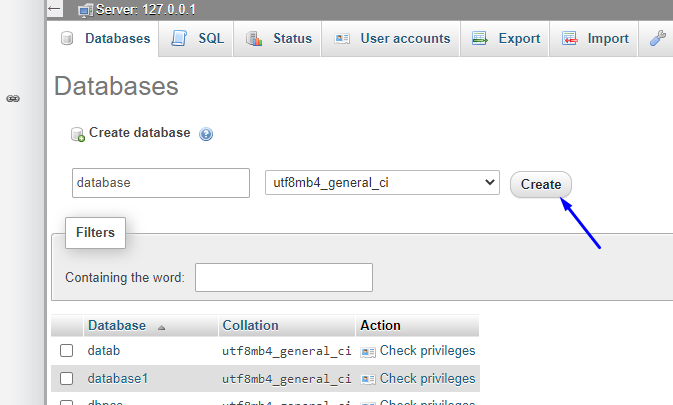
Task: Click the Create database cylinder icon
Action: [78, 134]
